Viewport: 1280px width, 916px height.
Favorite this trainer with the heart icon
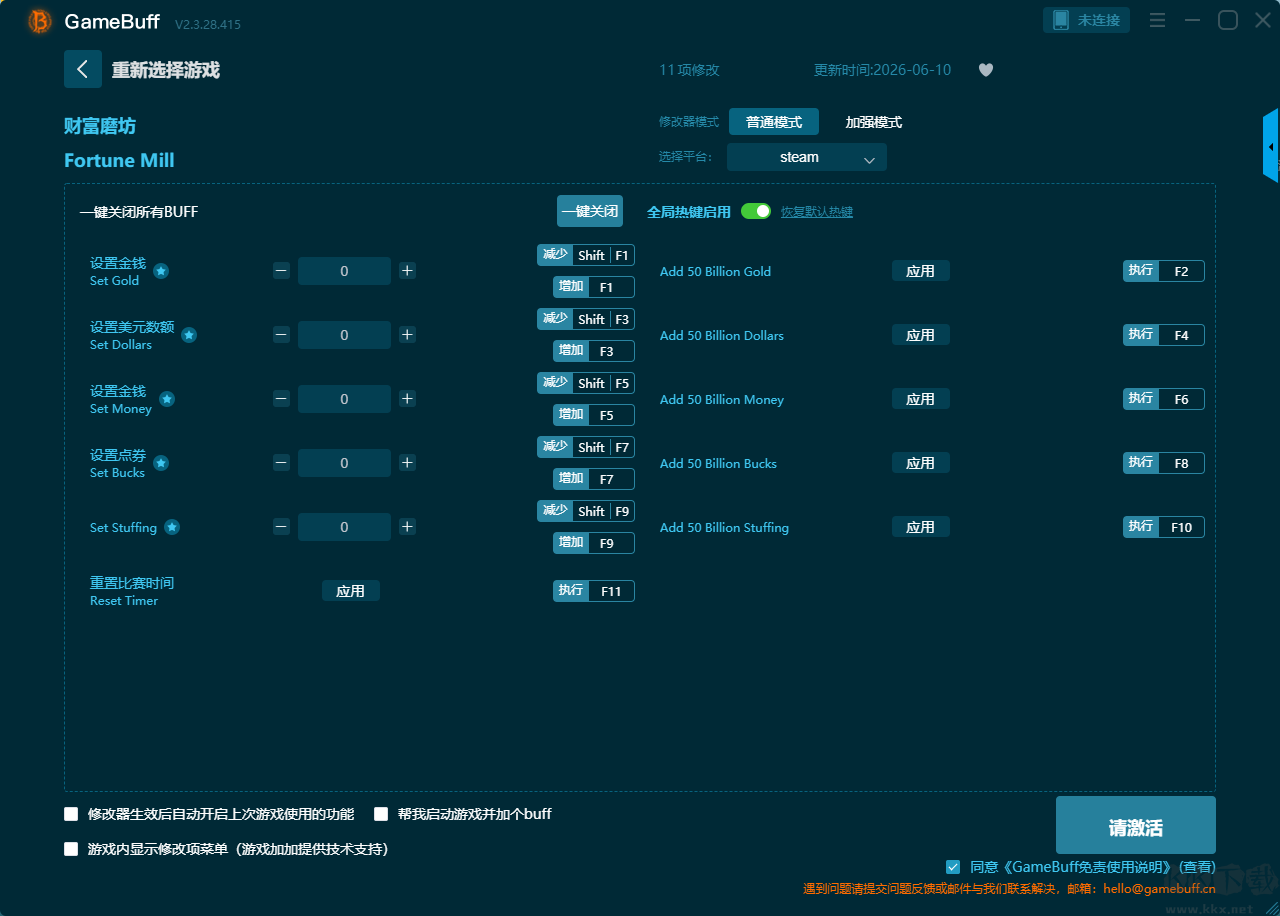(986, 70)
